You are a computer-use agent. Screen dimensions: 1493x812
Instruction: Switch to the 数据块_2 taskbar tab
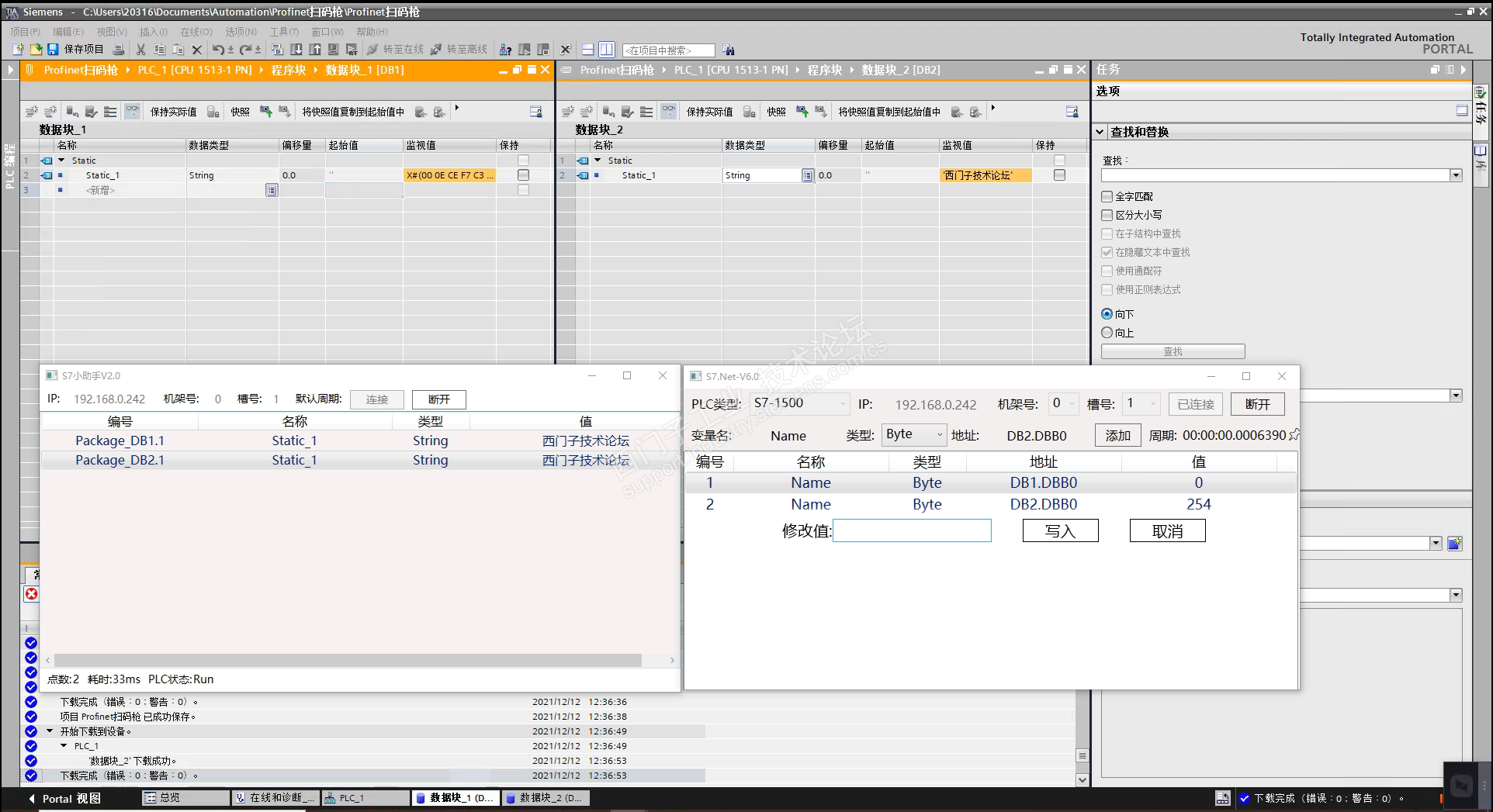[546, 798]
